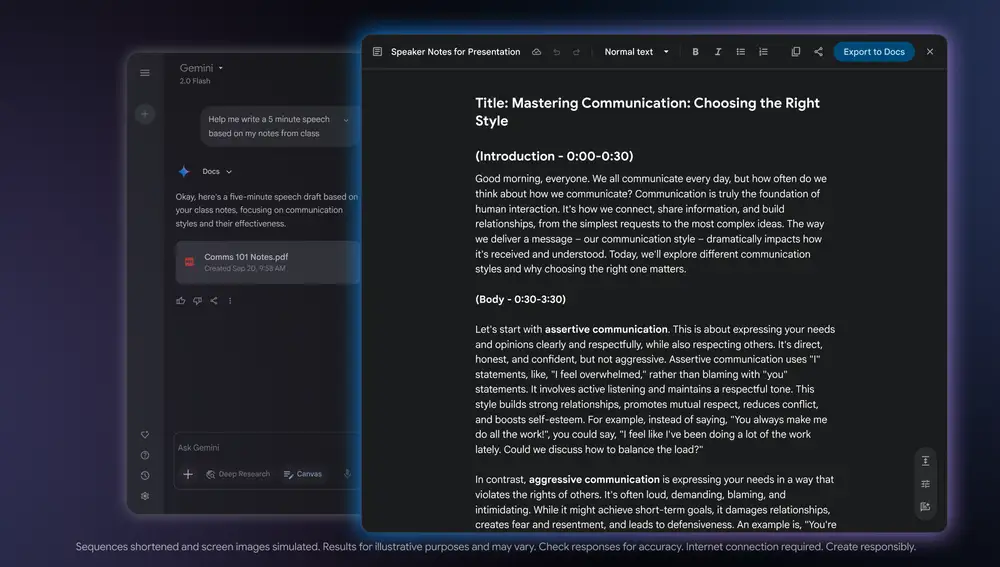Open Activity history icon in sidebar

coord(145,476)
